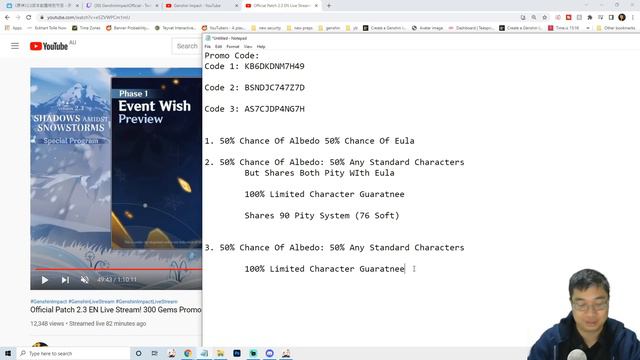The image size is (640, 360).
Task: Bookmark this page with star icon
Action: [x=544, y=18]
